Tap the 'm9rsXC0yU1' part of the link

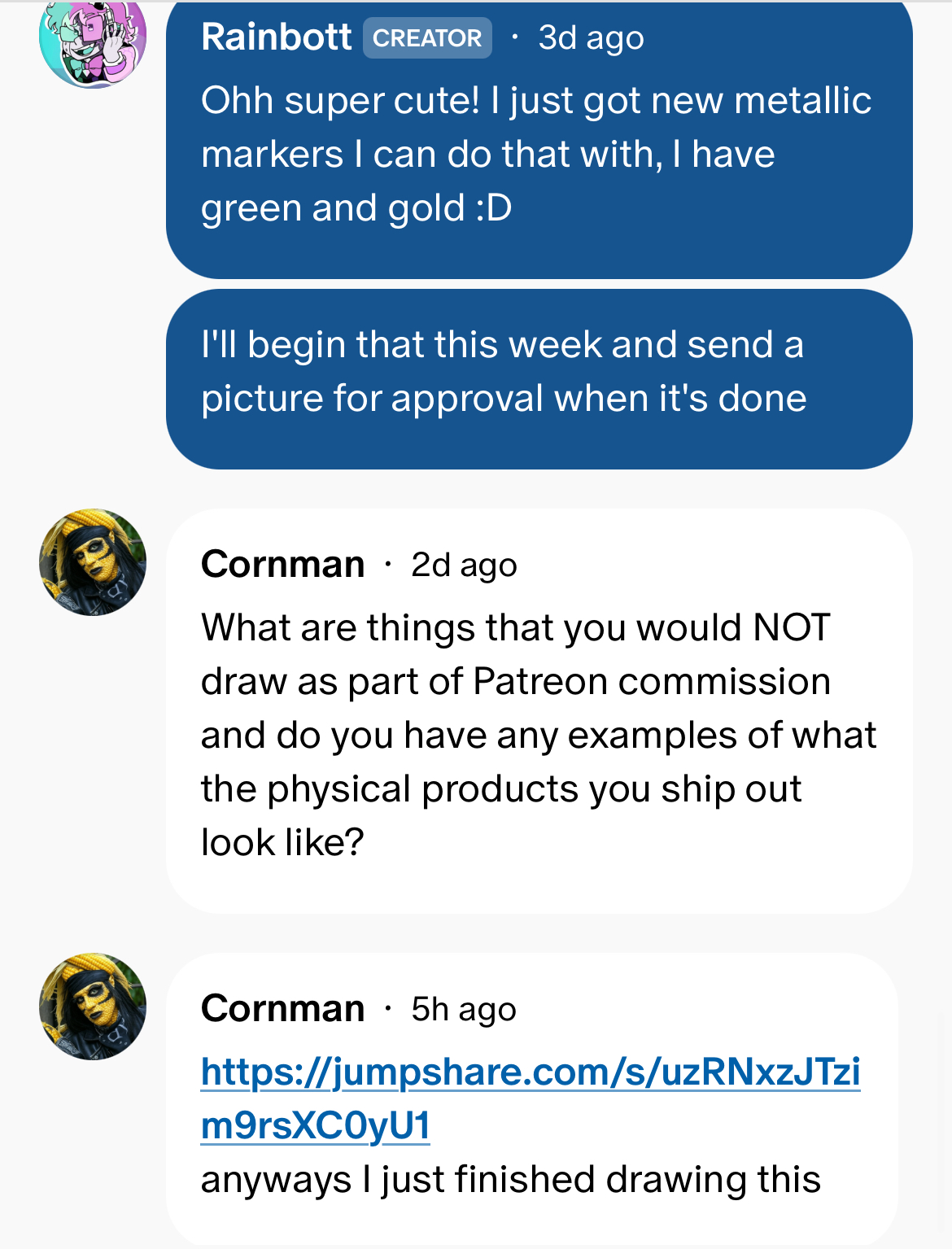316,1125
